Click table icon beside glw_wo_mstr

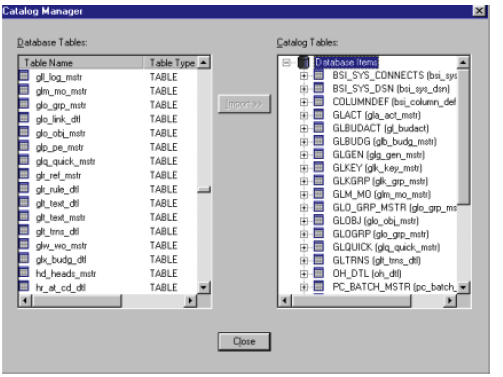coord(24,244)
